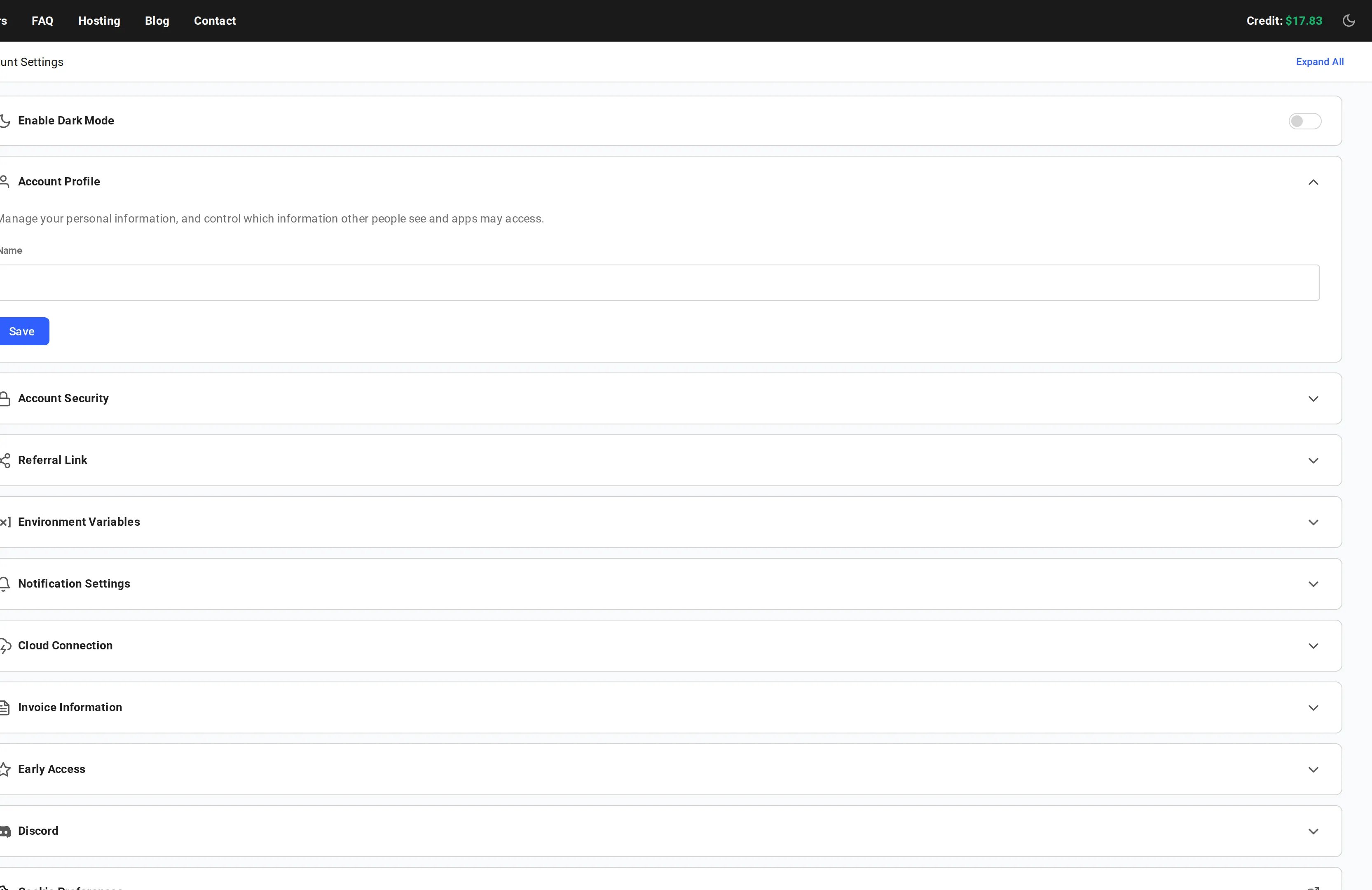Open the FAQ page from the navbar

[42, 21]
